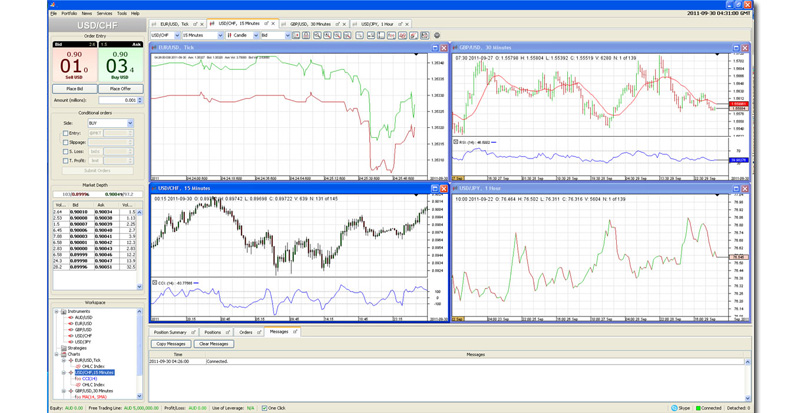Enable the Slippage checkbox
This screenshot has width=800, height=413.
click(x=65, y=142)
